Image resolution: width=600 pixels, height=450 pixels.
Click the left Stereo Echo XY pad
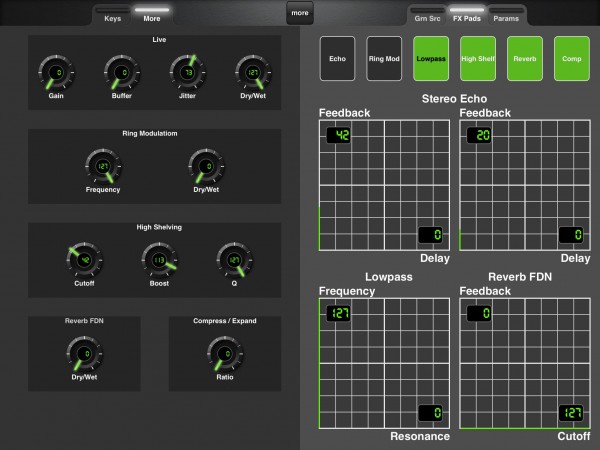[x=384, y=186]
